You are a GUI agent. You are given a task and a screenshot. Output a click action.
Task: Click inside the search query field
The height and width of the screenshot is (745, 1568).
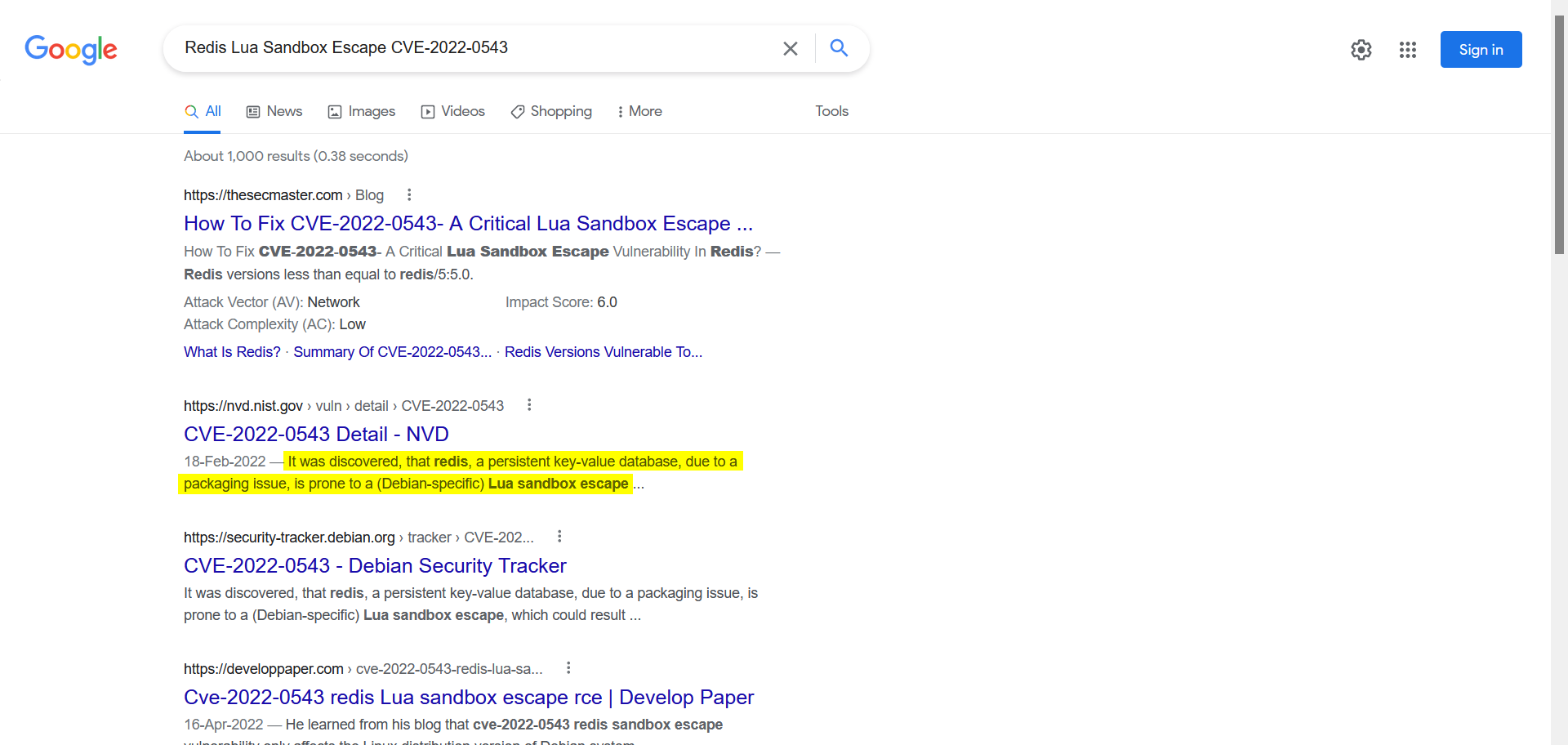490,47
